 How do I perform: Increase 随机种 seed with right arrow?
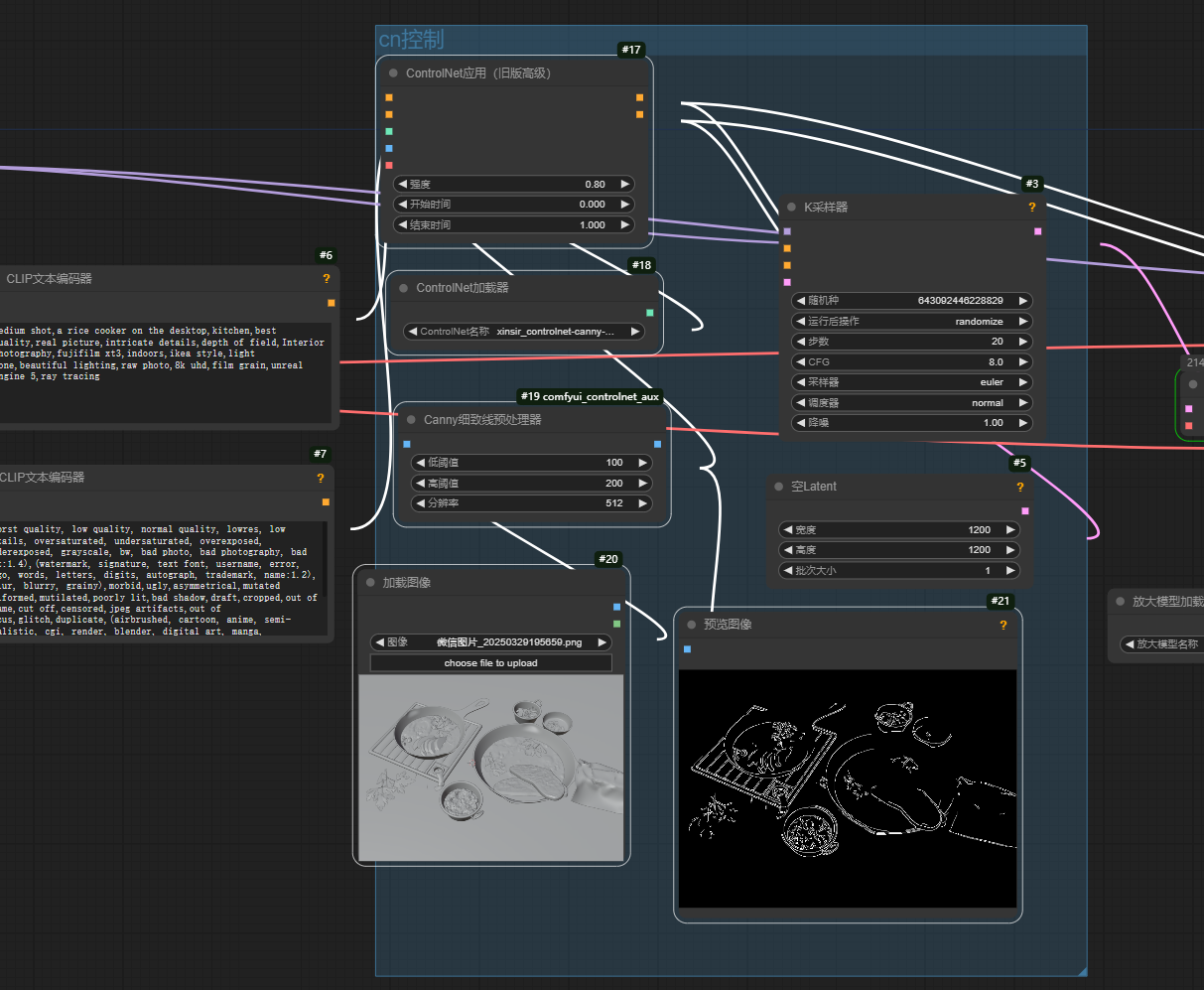click(1023, 301)
